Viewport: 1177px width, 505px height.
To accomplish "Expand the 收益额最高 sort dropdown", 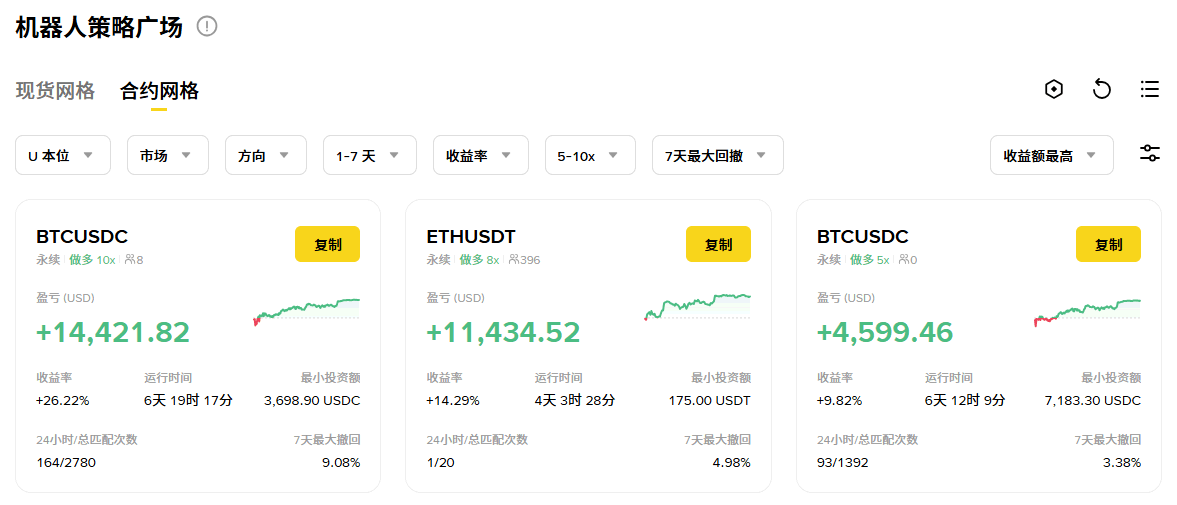I will pos(1051,155).
